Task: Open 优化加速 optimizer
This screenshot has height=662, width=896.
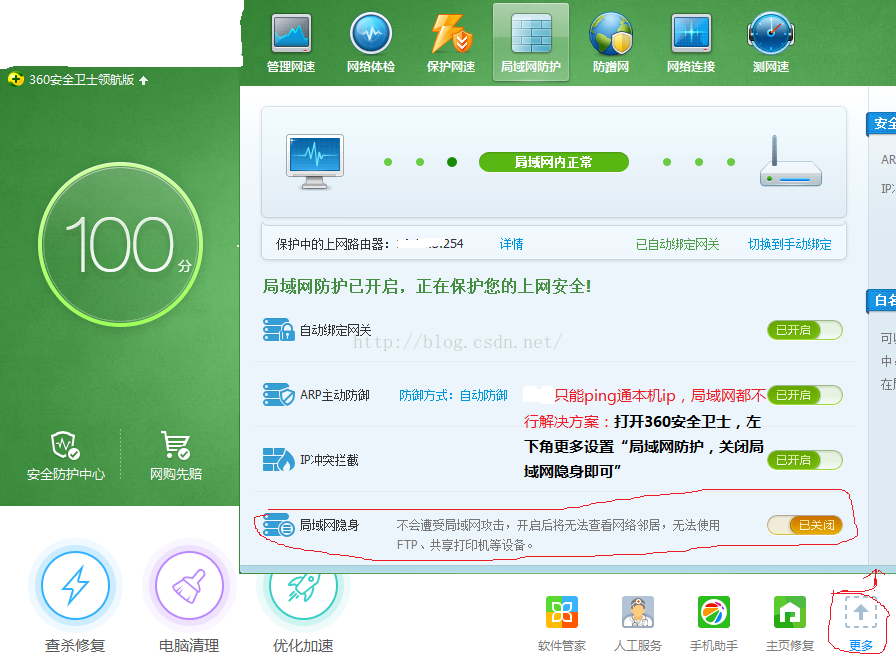Action: [303, 612]
